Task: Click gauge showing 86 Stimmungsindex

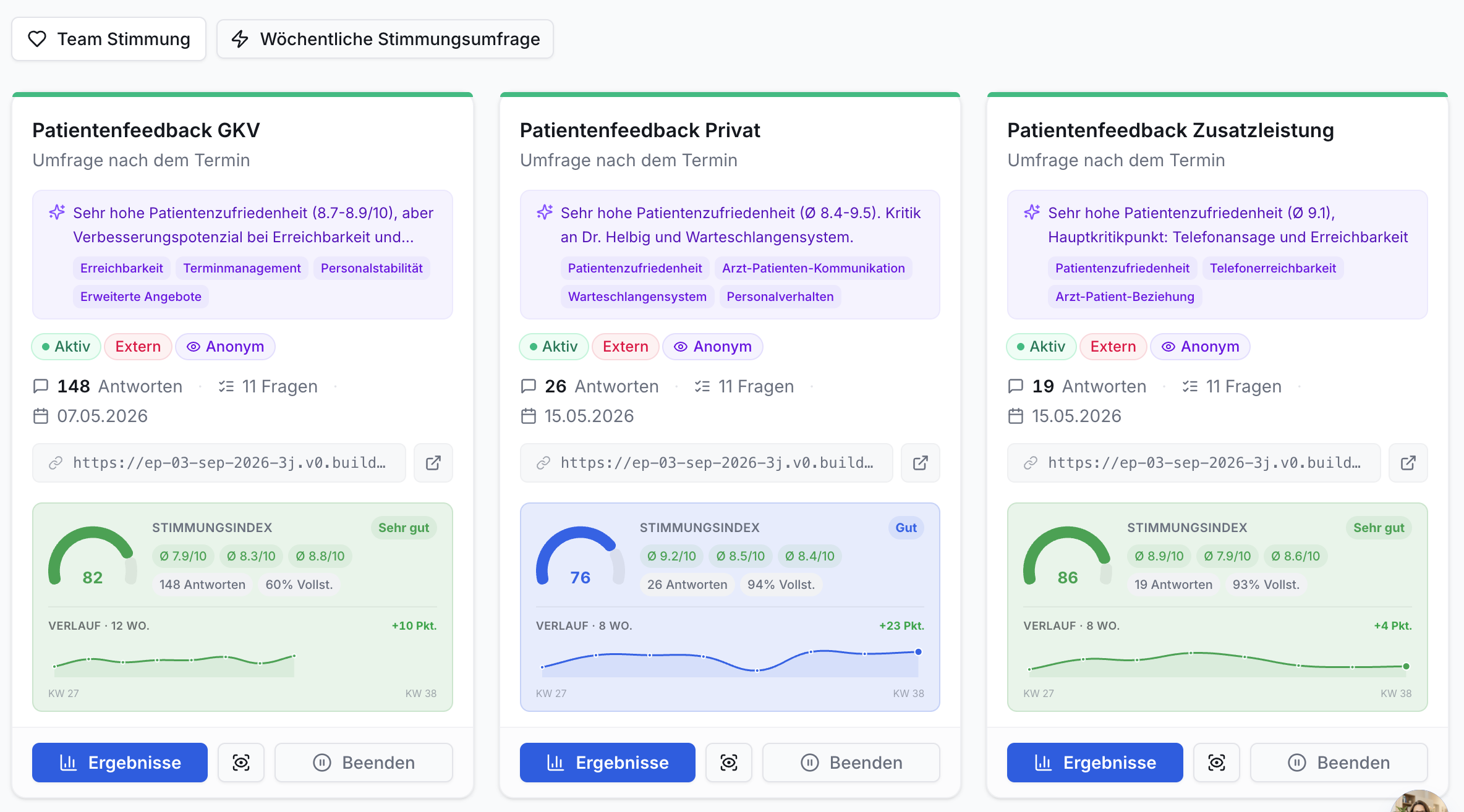Action: [1068, 556]
